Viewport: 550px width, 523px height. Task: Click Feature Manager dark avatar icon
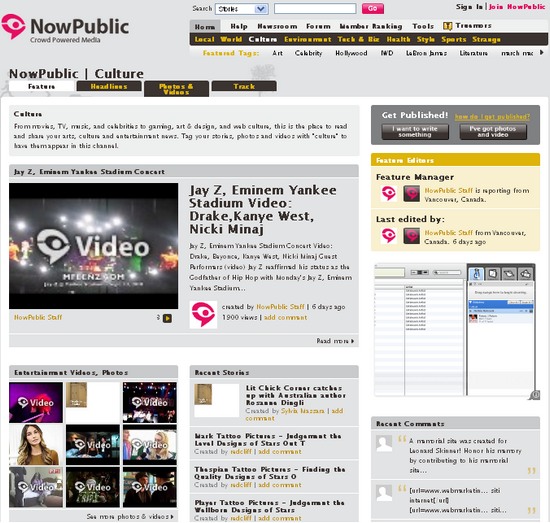click(x=411, y=193)
